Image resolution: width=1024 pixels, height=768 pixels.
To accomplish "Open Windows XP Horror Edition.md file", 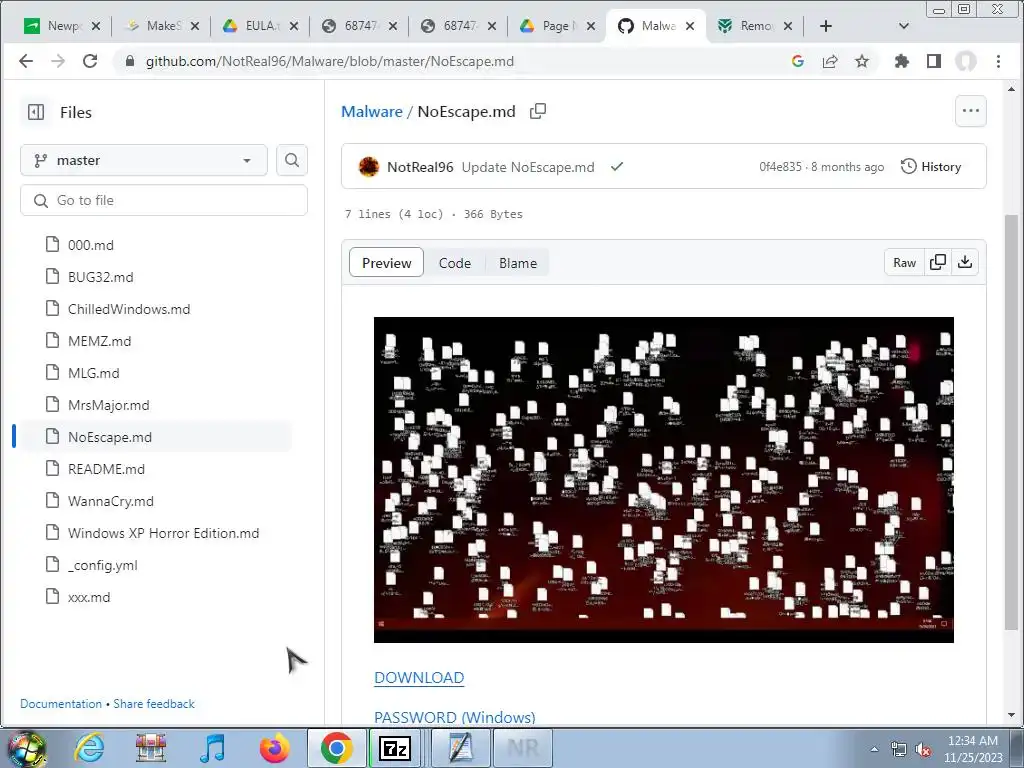I will pos(163,533).
